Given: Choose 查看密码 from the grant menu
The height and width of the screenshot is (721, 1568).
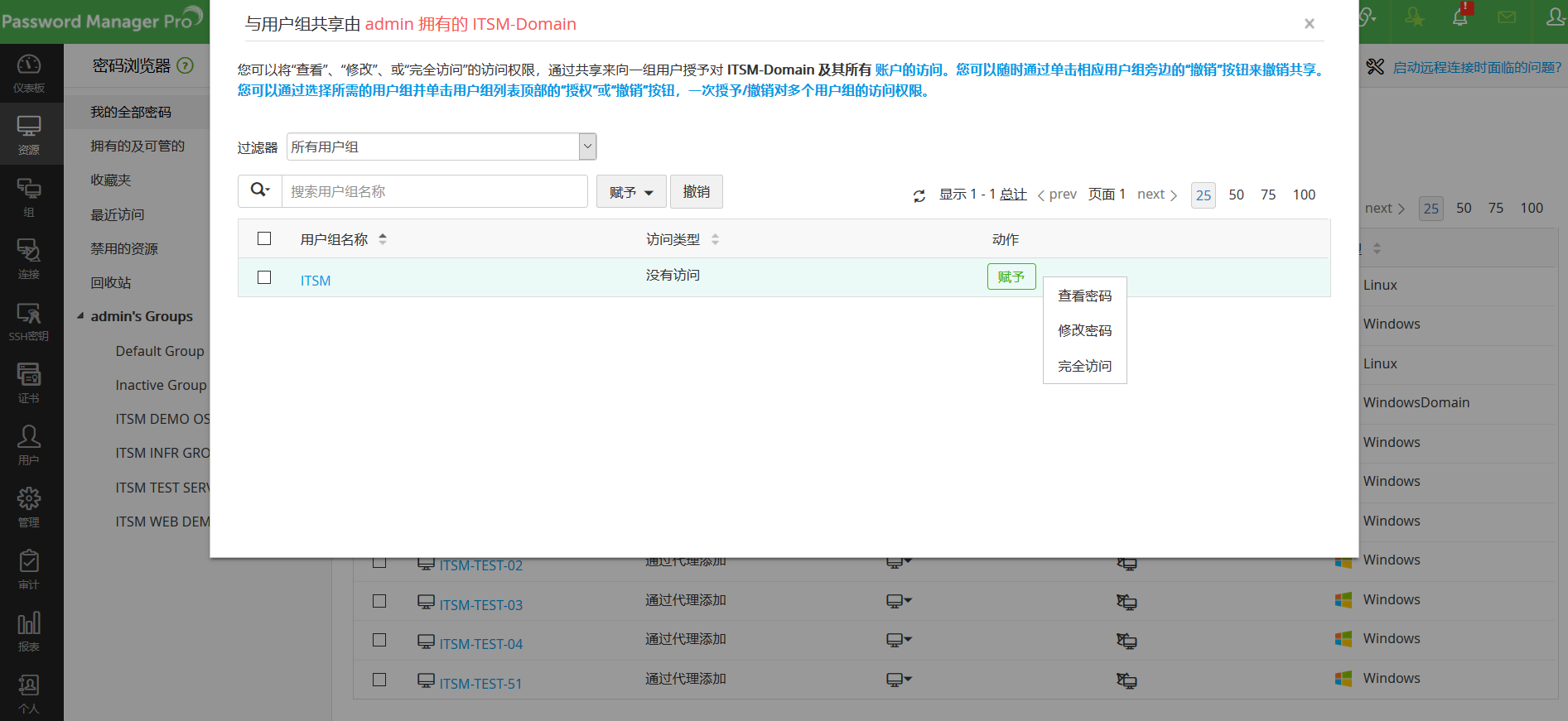Looking at the screenshot, I should click(1085, 296).
